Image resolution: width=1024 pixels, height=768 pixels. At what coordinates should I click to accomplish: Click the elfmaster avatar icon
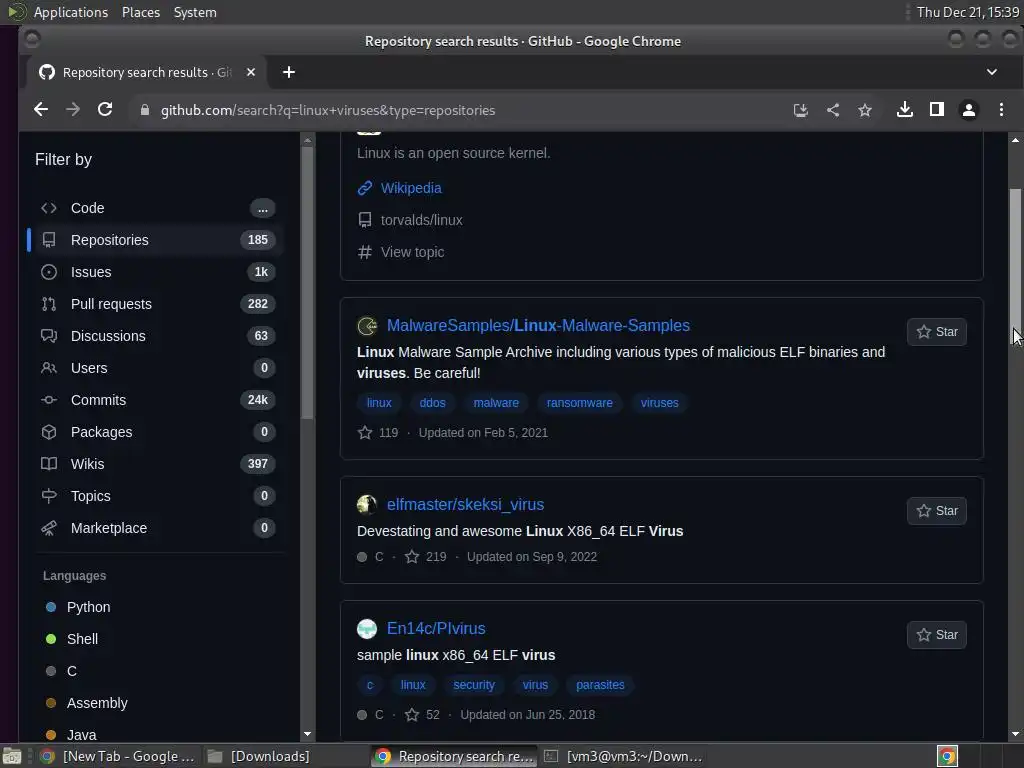click(x=367, y=504)
